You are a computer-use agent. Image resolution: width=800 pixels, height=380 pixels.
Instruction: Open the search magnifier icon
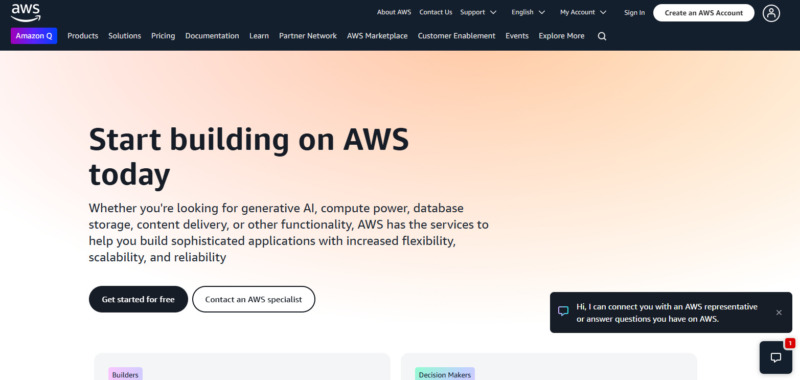point(602,36)
